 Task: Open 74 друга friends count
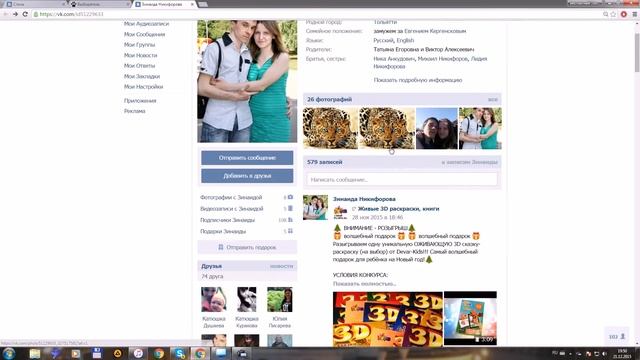212,276
